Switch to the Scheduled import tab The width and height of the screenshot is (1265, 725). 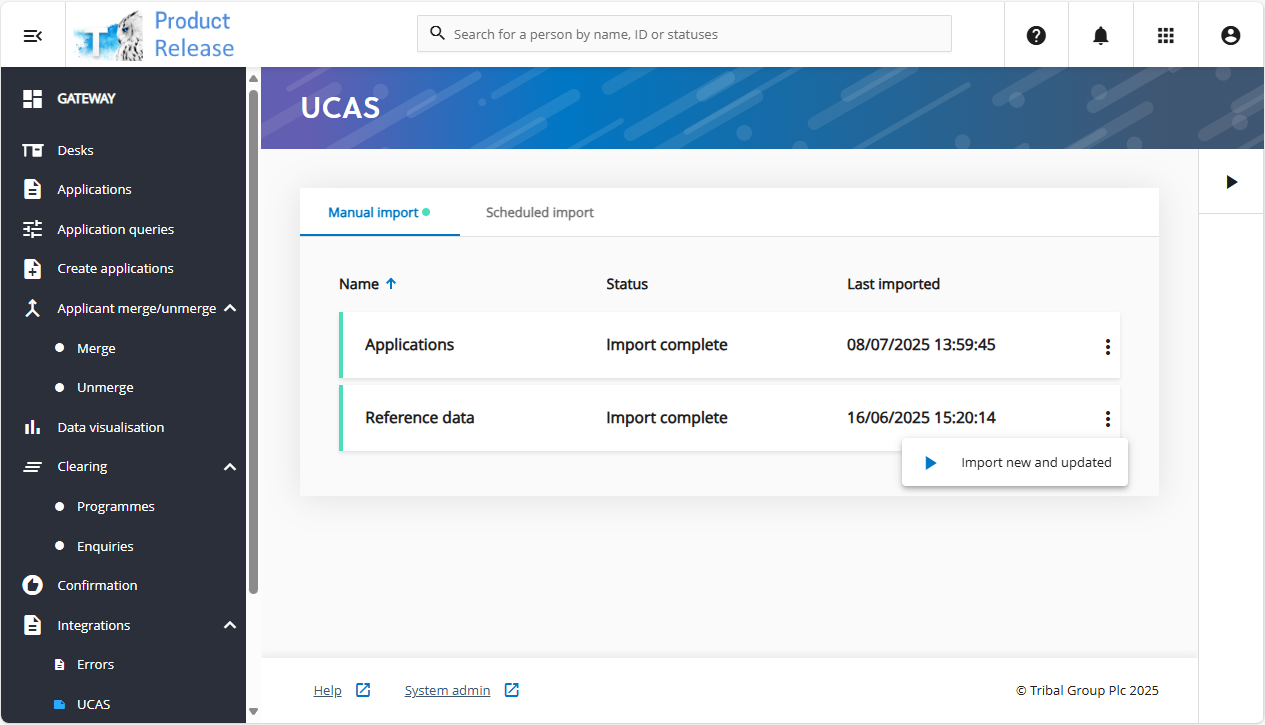pyautogui.click(x=540, y=213)
